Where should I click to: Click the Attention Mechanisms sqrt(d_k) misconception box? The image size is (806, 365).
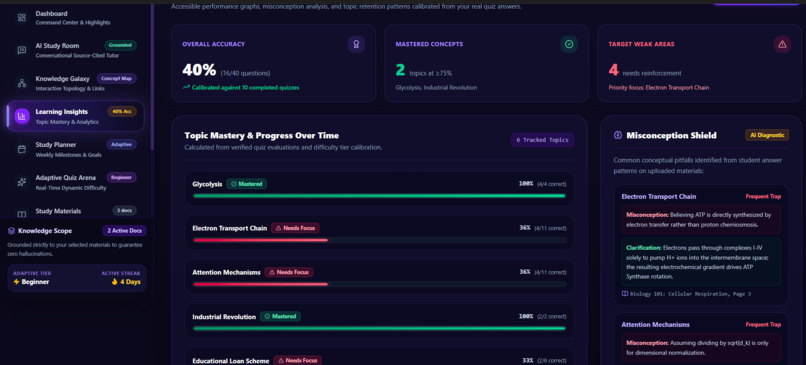701,348
